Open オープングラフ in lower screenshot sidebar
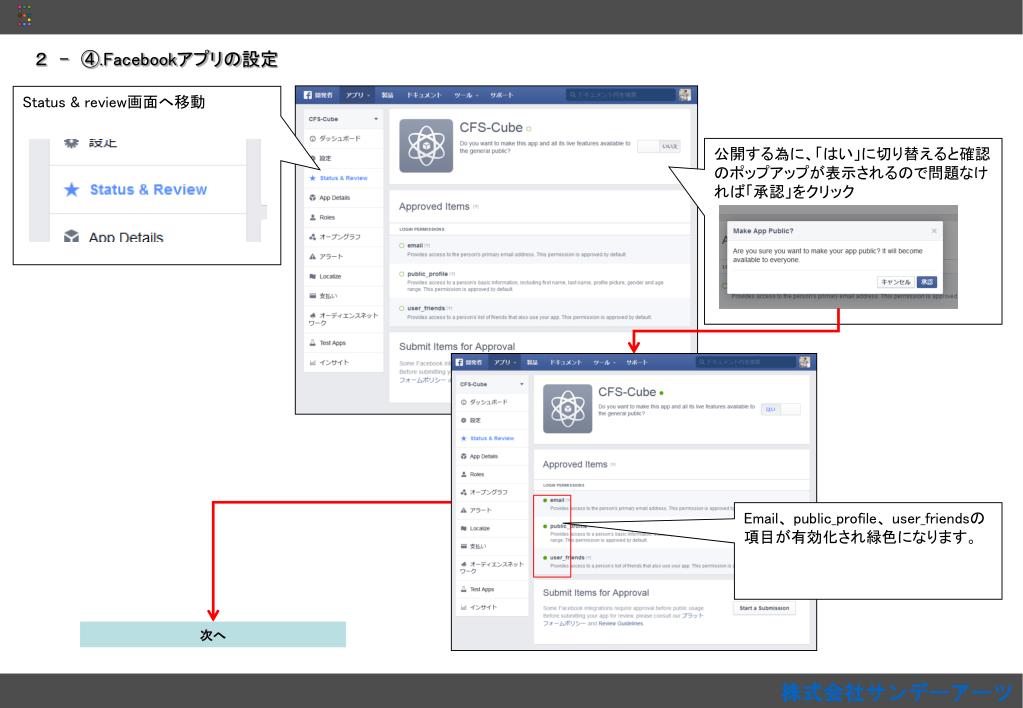This screenshot has width=1023, height=708. 492,492
